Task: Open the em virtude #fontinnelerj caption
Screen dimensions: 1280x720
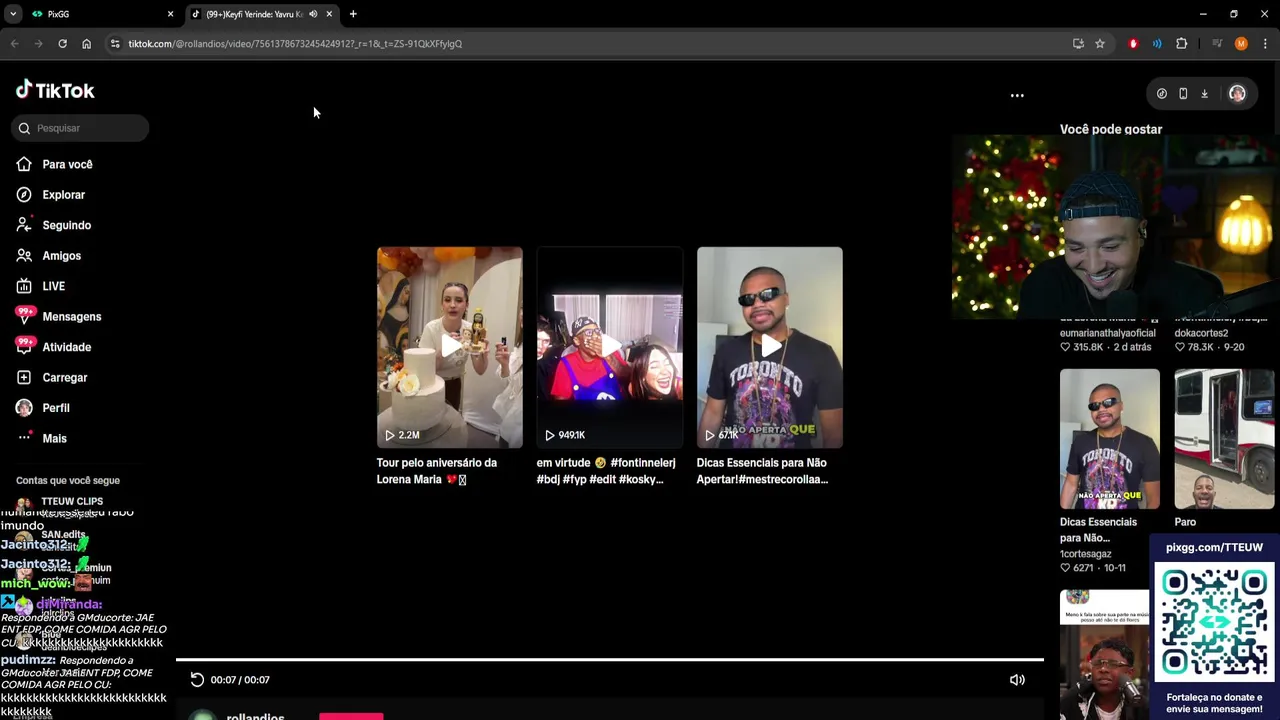Action: (x=606, y=471)
